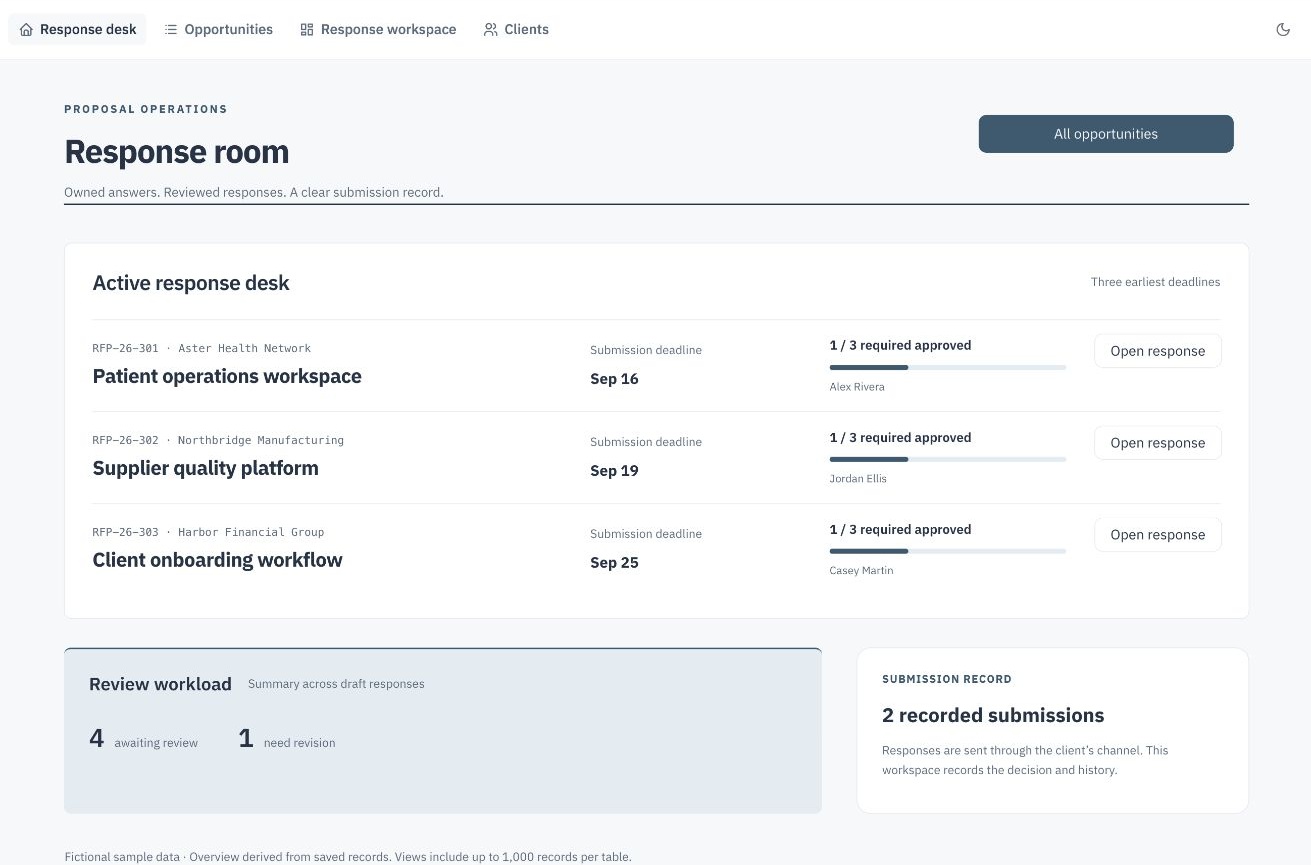Click the 2 recorded submissions heading
1311x865 pixels.
pyautogui.click(x=993, y=716)
